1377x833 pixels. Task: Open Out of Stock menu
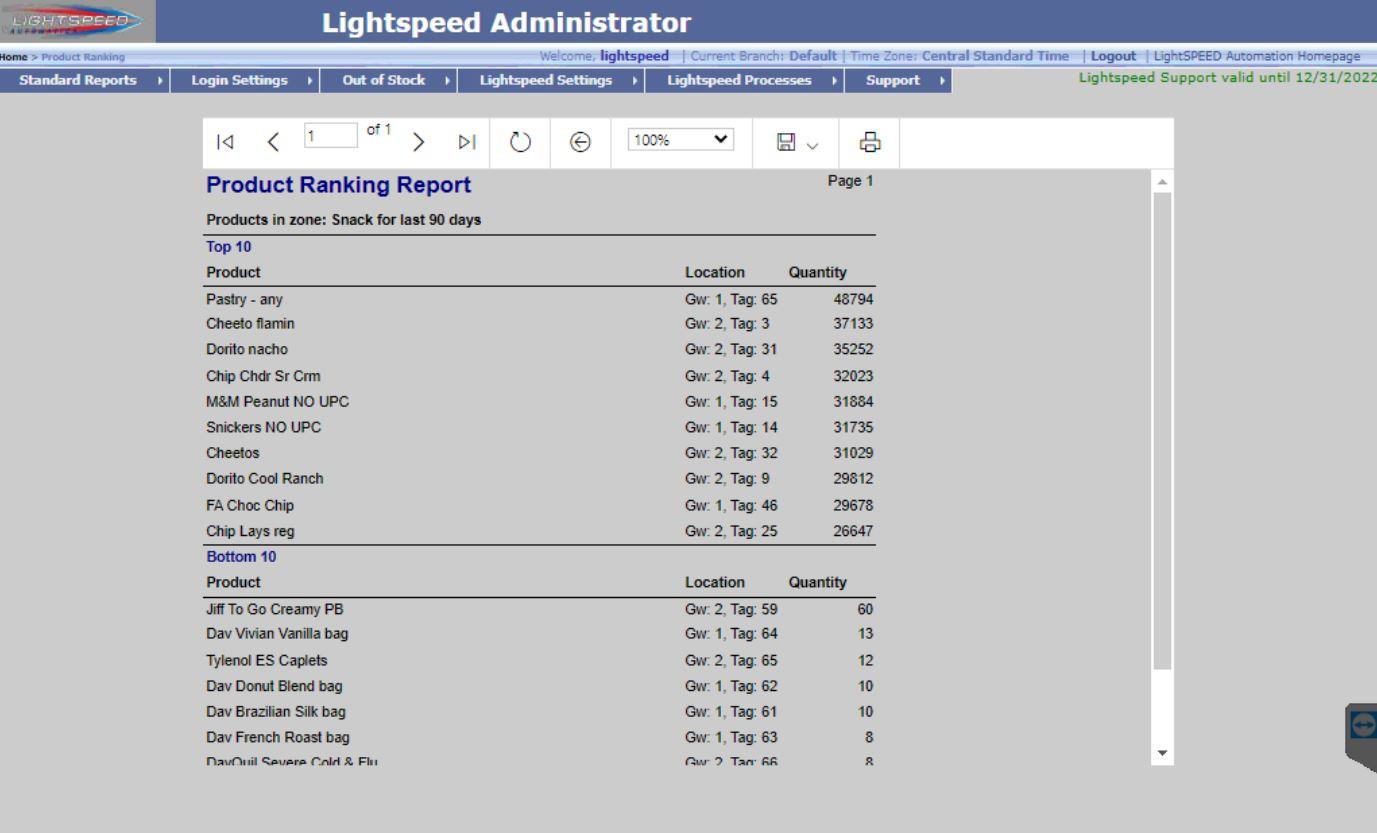(389, 80)
